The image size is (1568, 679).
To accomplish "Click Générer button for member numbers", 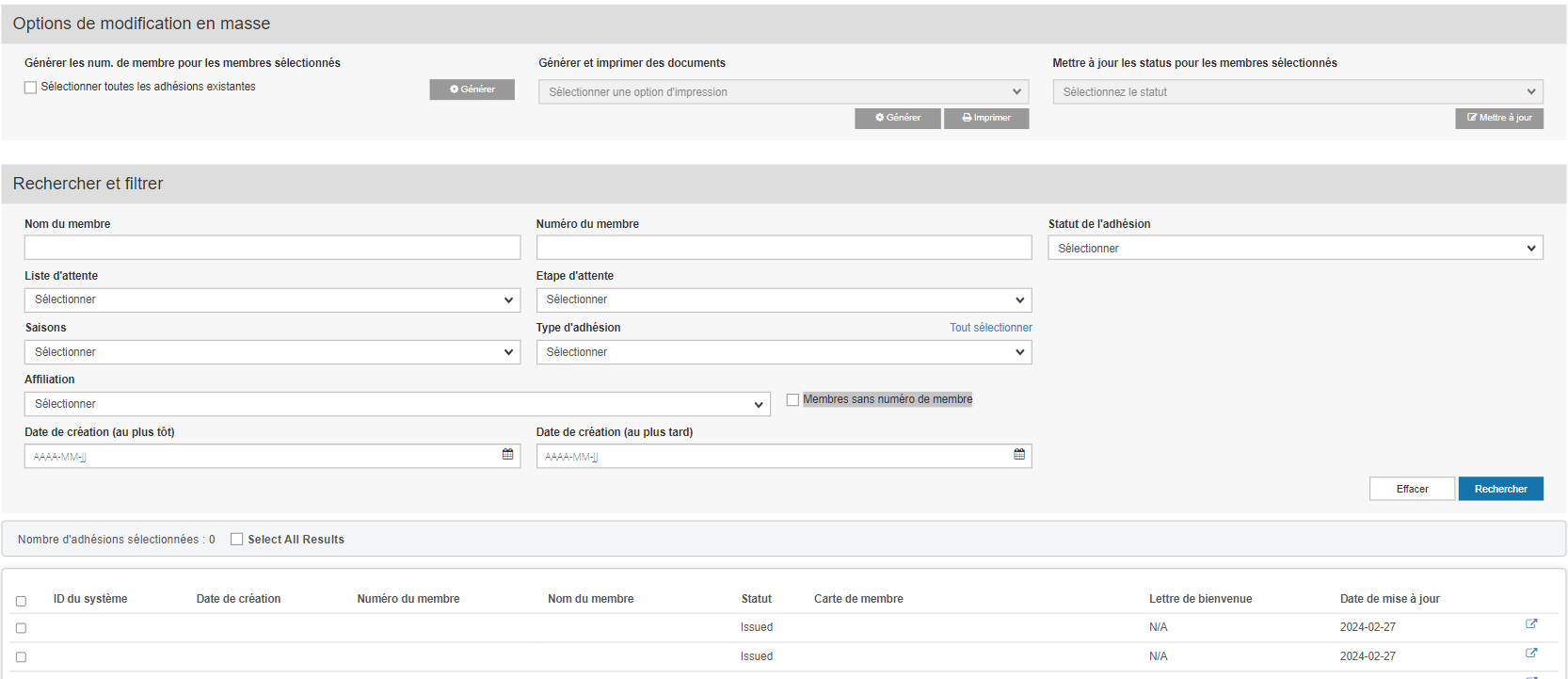I will (x=472, y=89).
